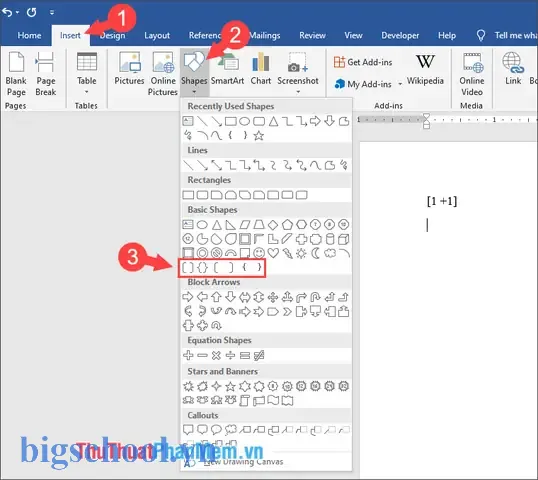This screenshot has height=480, width=538.
Task: Insert a Chart
Action: (x=261, y=68)
